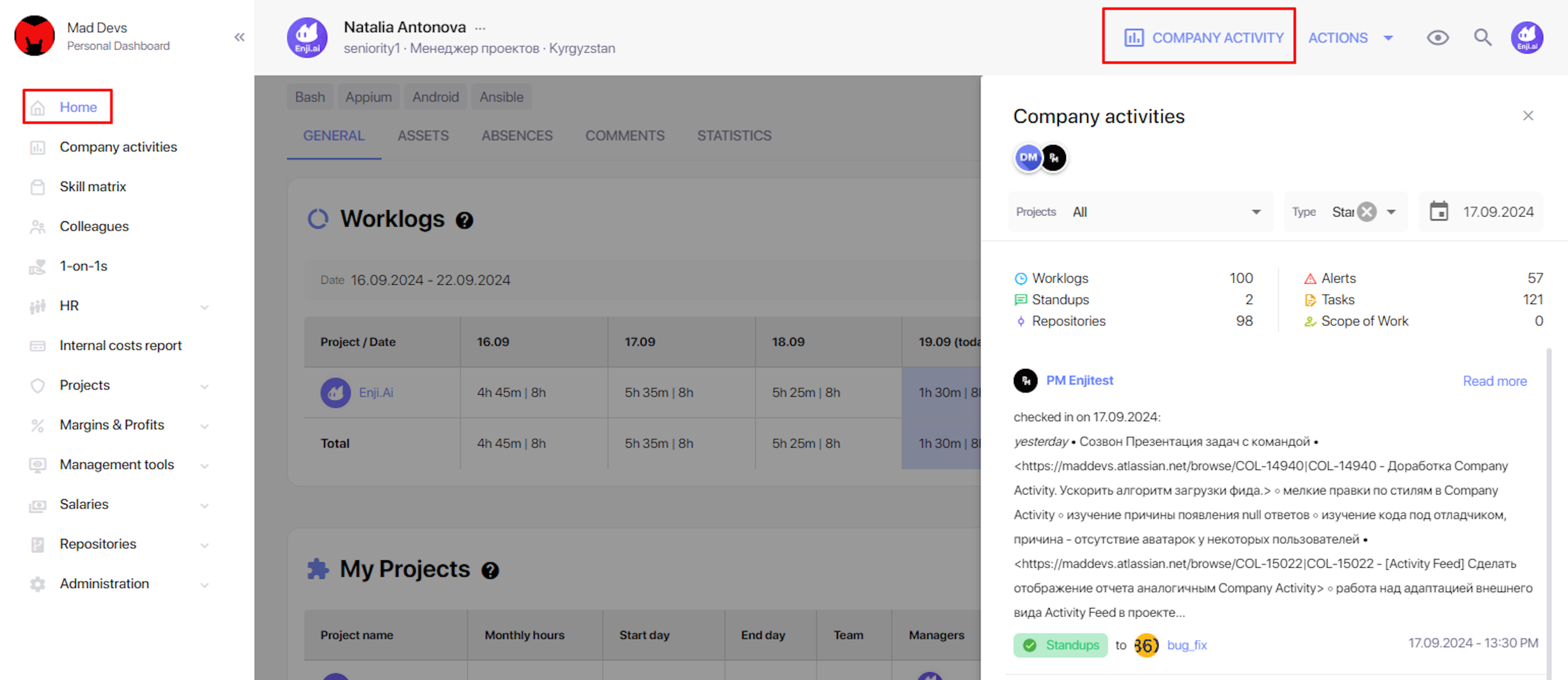The width and height of the screenshot is (1568, 680).
Task: Open Company activities in the sidebar menu
Action: click(x=118, y=147)
